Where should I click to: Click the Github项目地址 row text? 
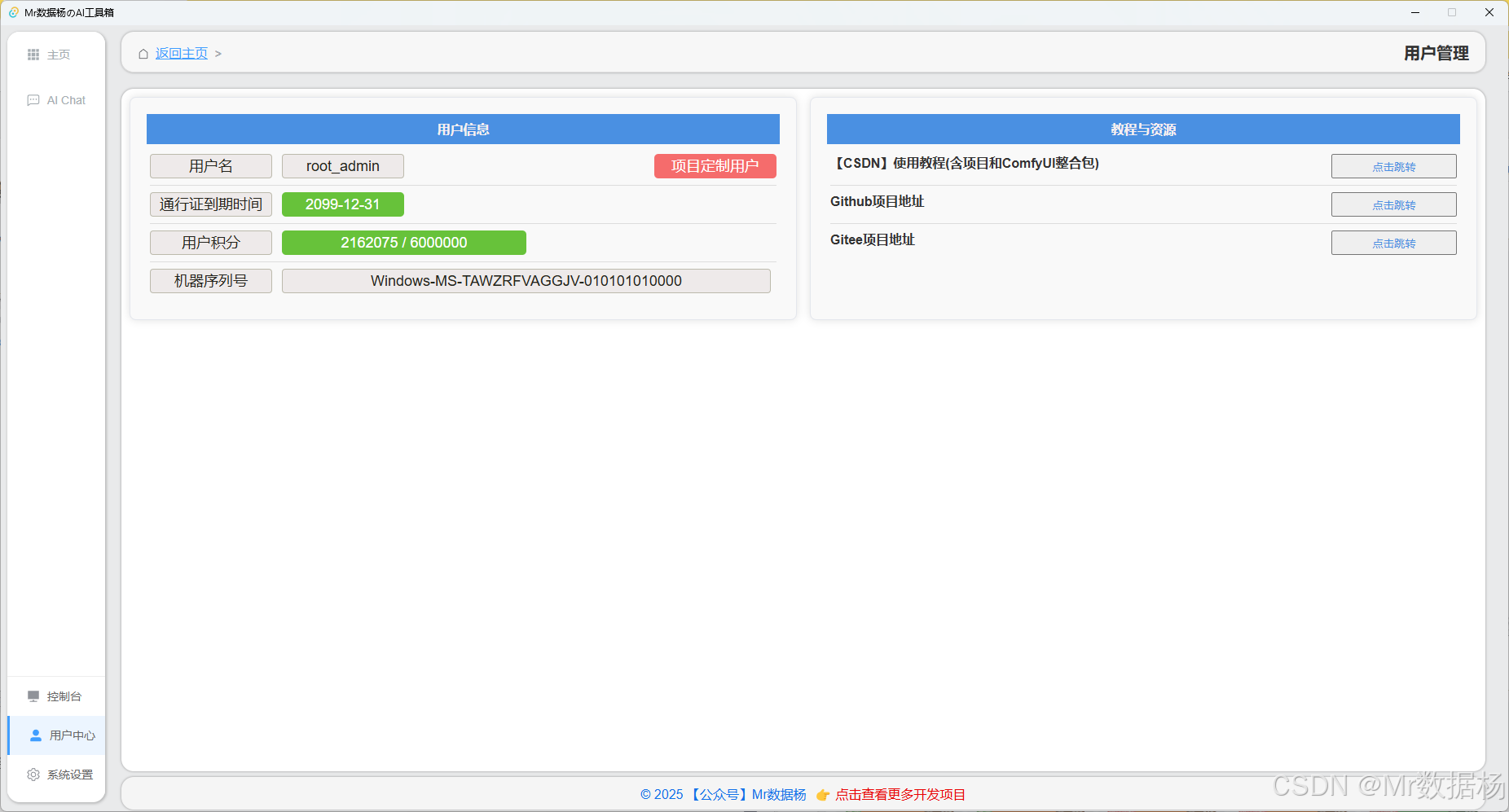877,202
